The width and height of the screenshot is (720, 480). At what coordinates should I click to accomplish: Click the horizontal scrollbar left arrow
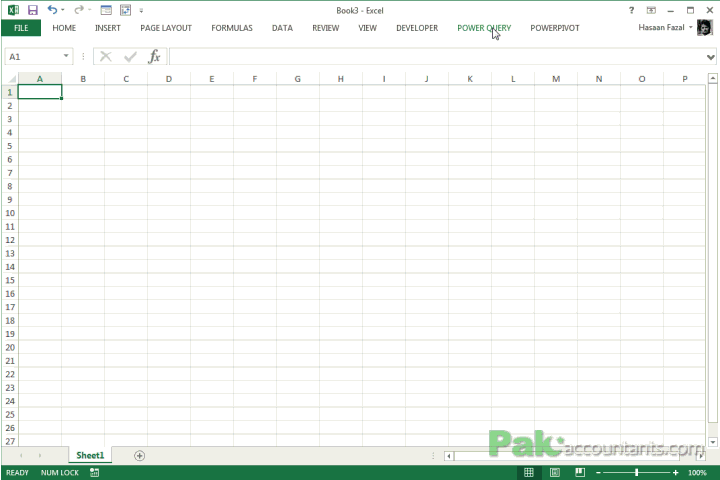tap(449, 456)
